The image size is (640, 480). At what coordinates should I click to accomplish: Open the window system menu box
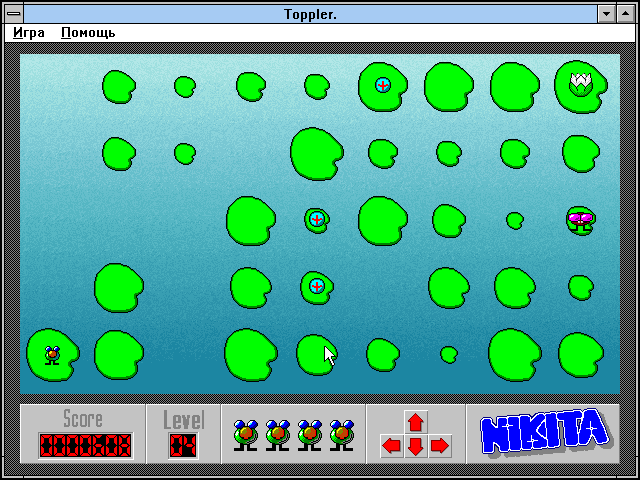pyautogui.click(x=14, y=14)
